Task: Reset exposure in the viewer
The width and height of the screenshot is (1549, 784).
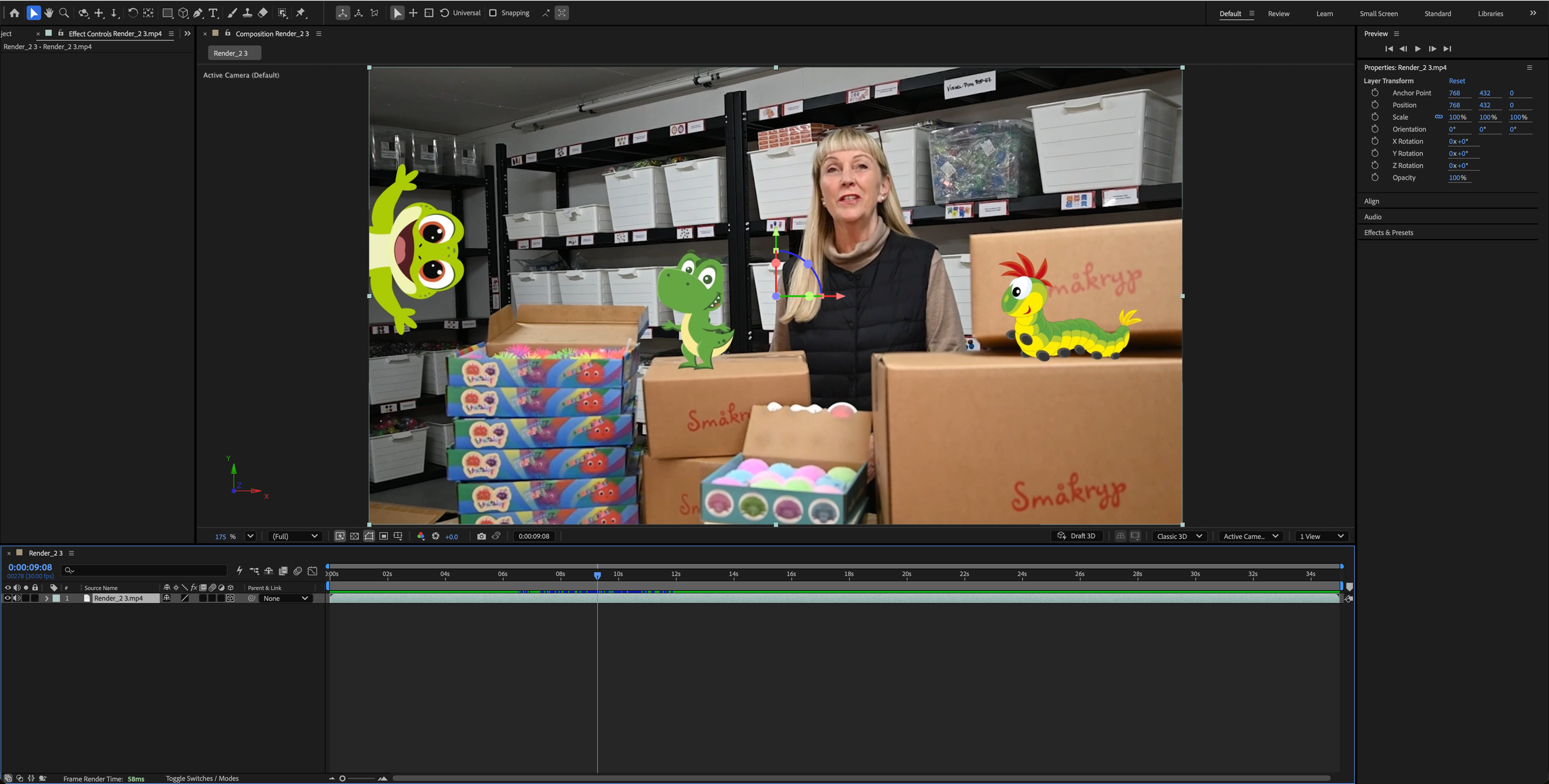Action: [436, 536]
